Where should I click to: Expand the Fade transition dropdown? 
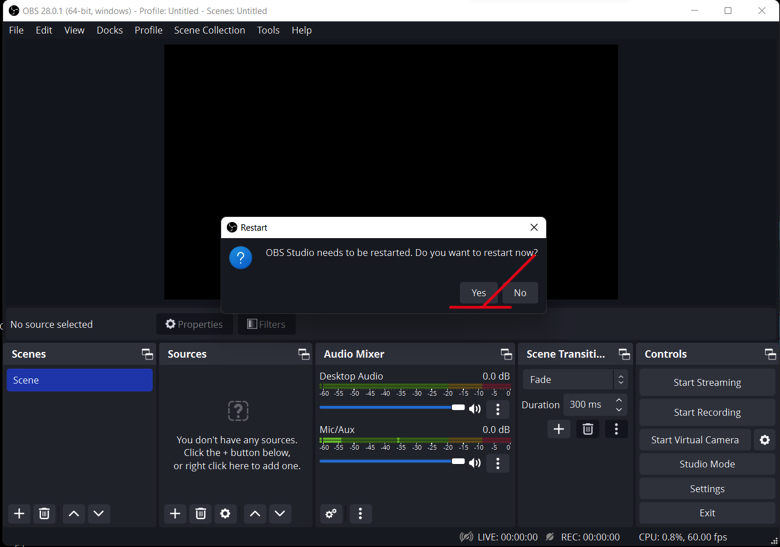[575, 379]
